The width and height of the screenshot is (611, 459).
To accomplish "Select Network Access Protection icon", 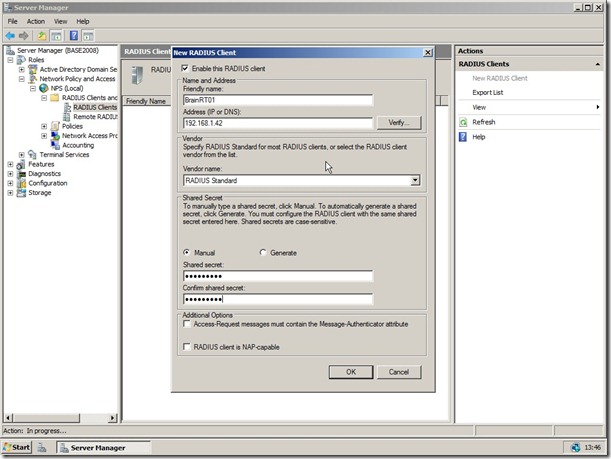I will coord(55,136).
